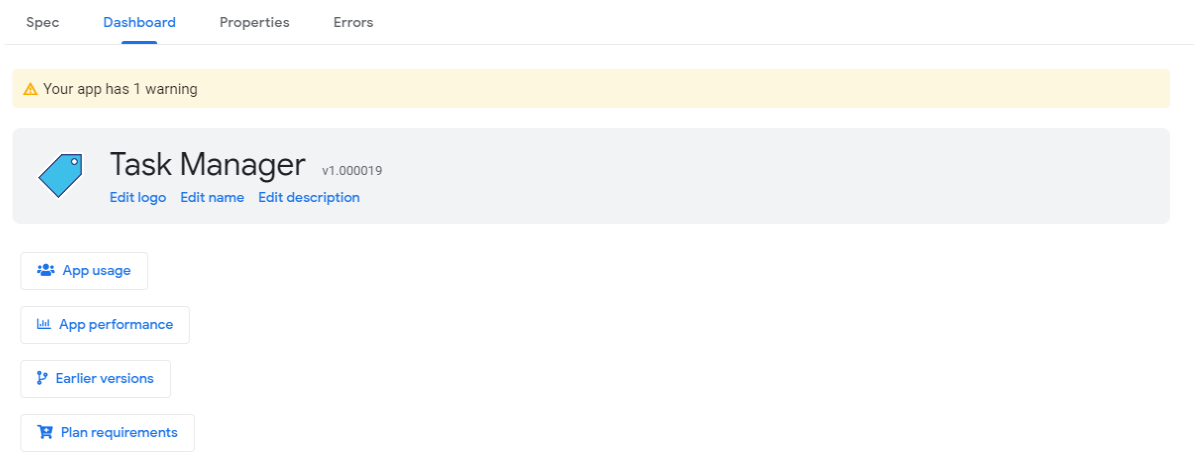Image resolution: width=1202 pixels, height=476 pixels.
Task: Click the 'Your app has 1 warning' message
Action: 120,89
